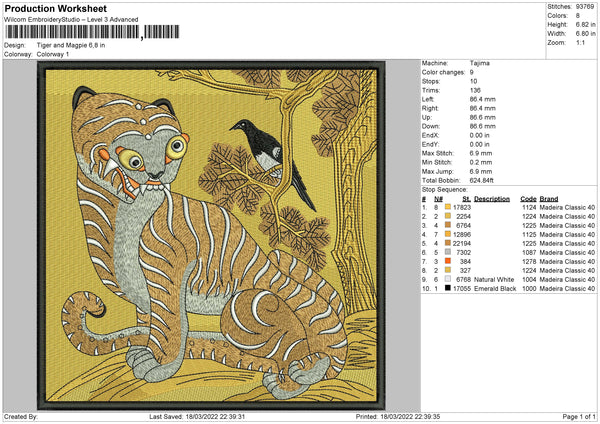This screenshot has width=600, height=424.
Task: Select the gray swatch beside 7302 stitches
Action: (x=447, y=252)
